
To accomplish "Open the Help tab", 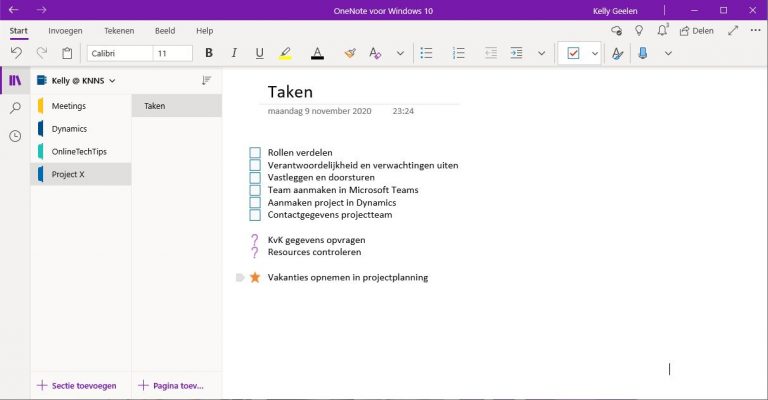I will coord(205,31).
